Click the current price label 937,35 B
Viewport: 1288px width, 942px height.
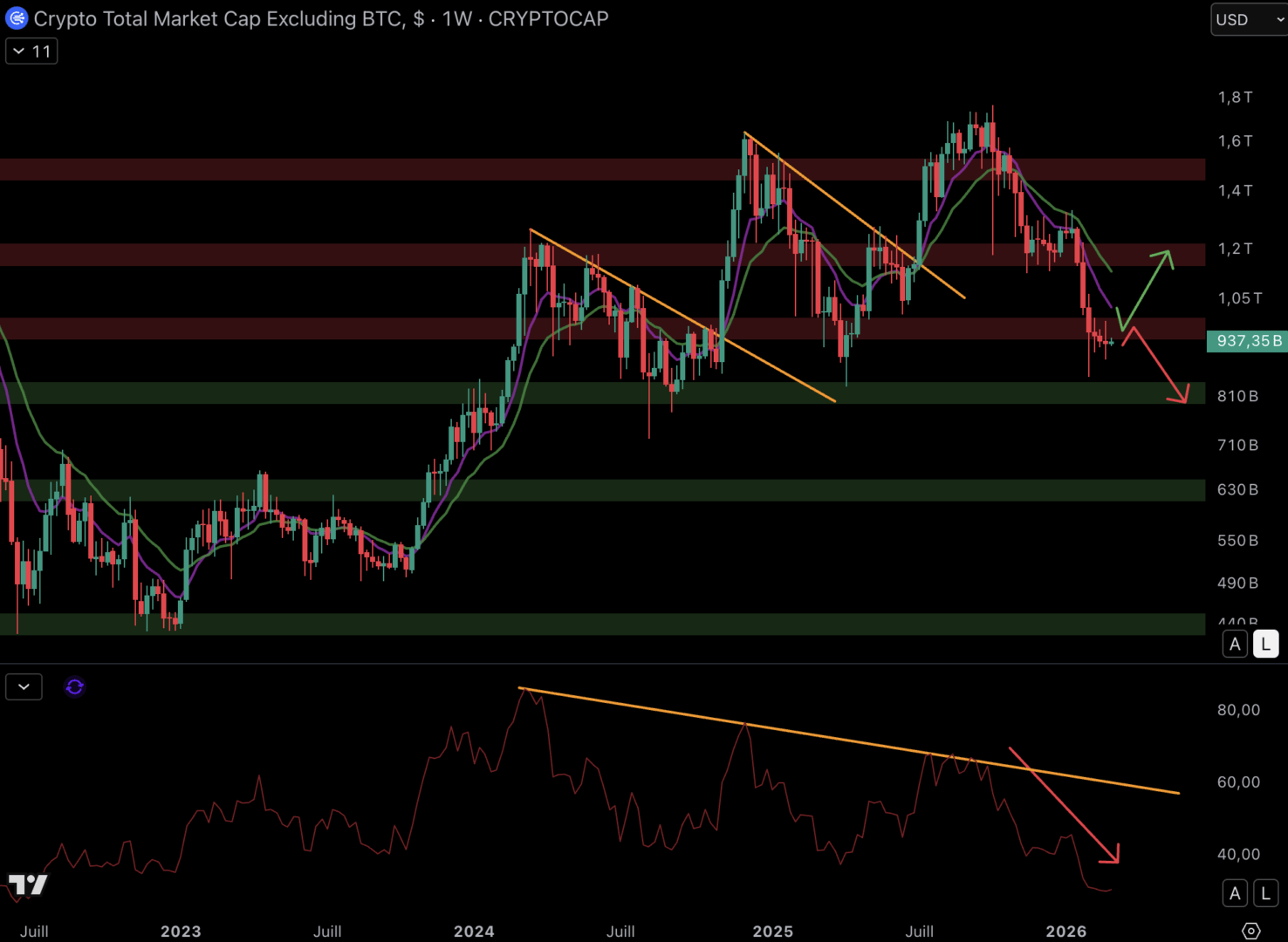pos(1248,341)
